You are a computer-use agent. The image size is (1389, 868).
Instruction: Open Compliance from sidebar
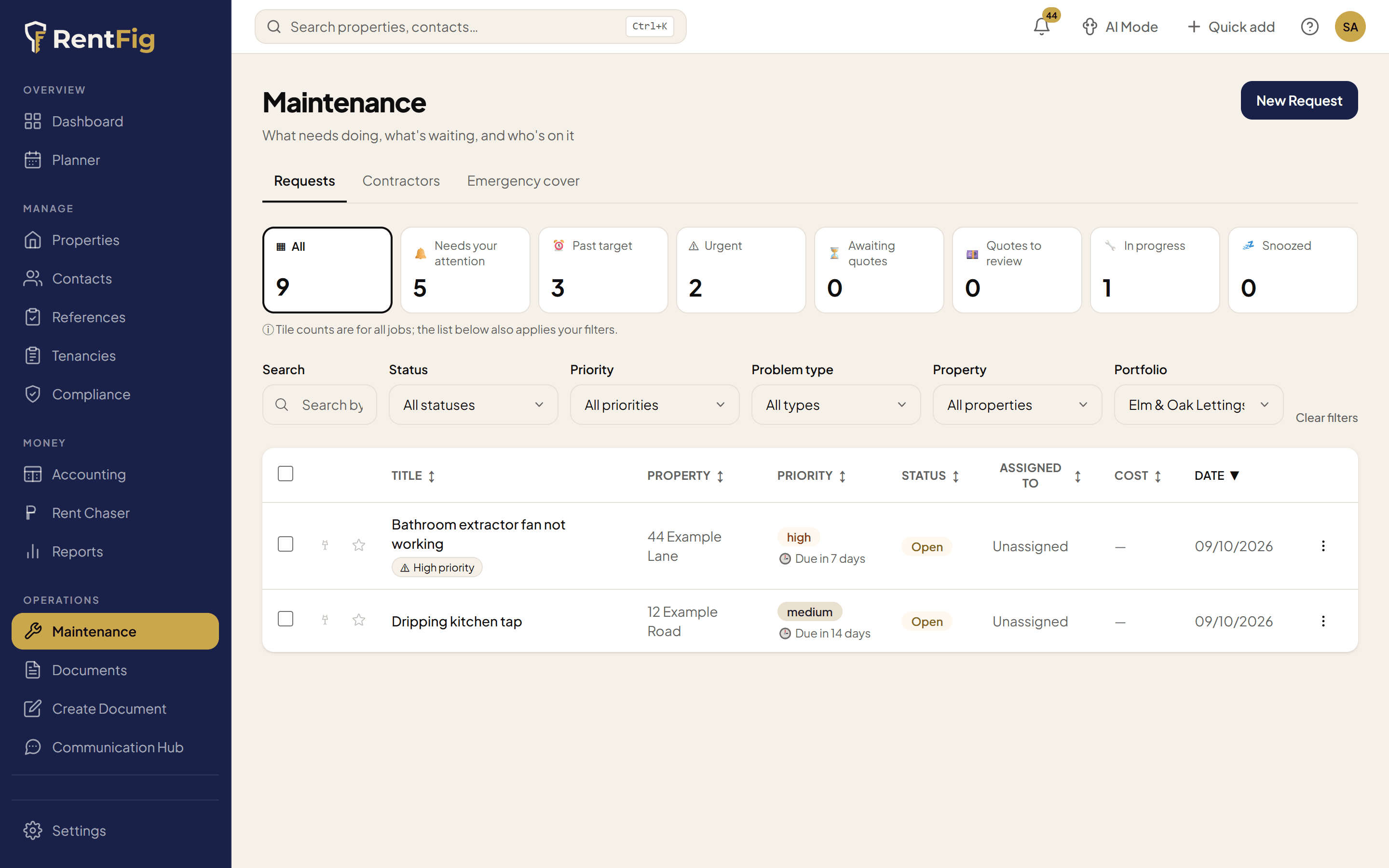[x=115, y=394]
